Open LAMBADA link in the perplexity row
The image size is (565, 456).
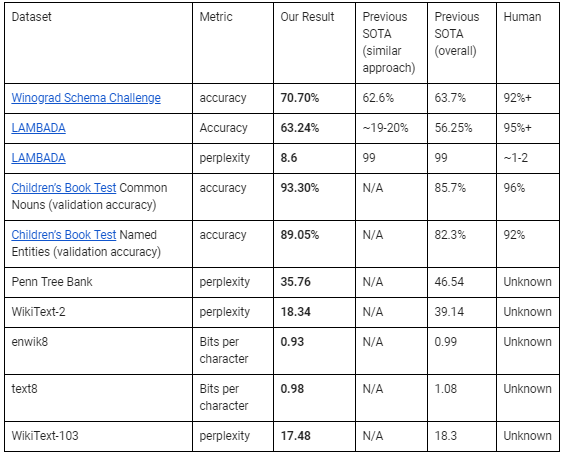click(x=39, y=158)
